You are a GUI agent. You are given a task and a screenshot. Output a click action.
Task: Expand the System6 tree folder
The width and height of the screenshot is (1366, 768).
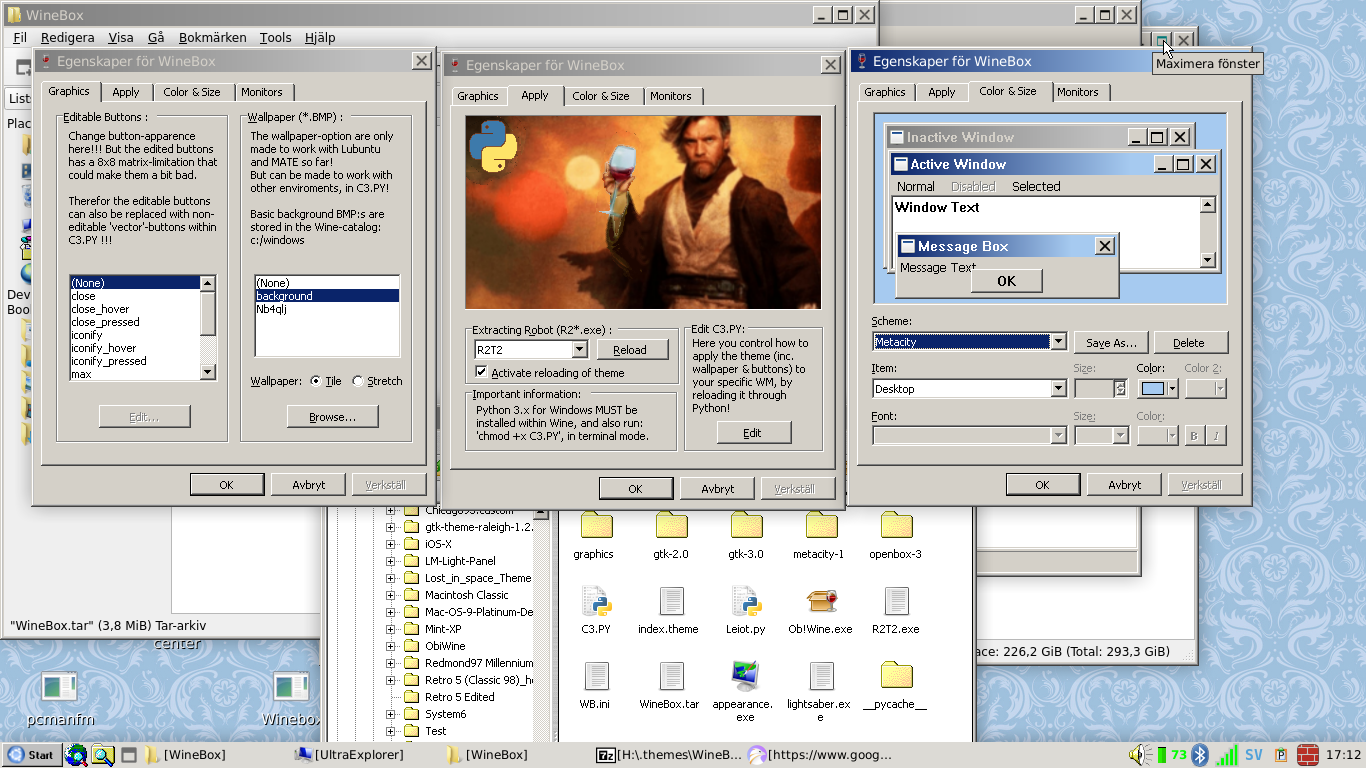coord(391,714)
